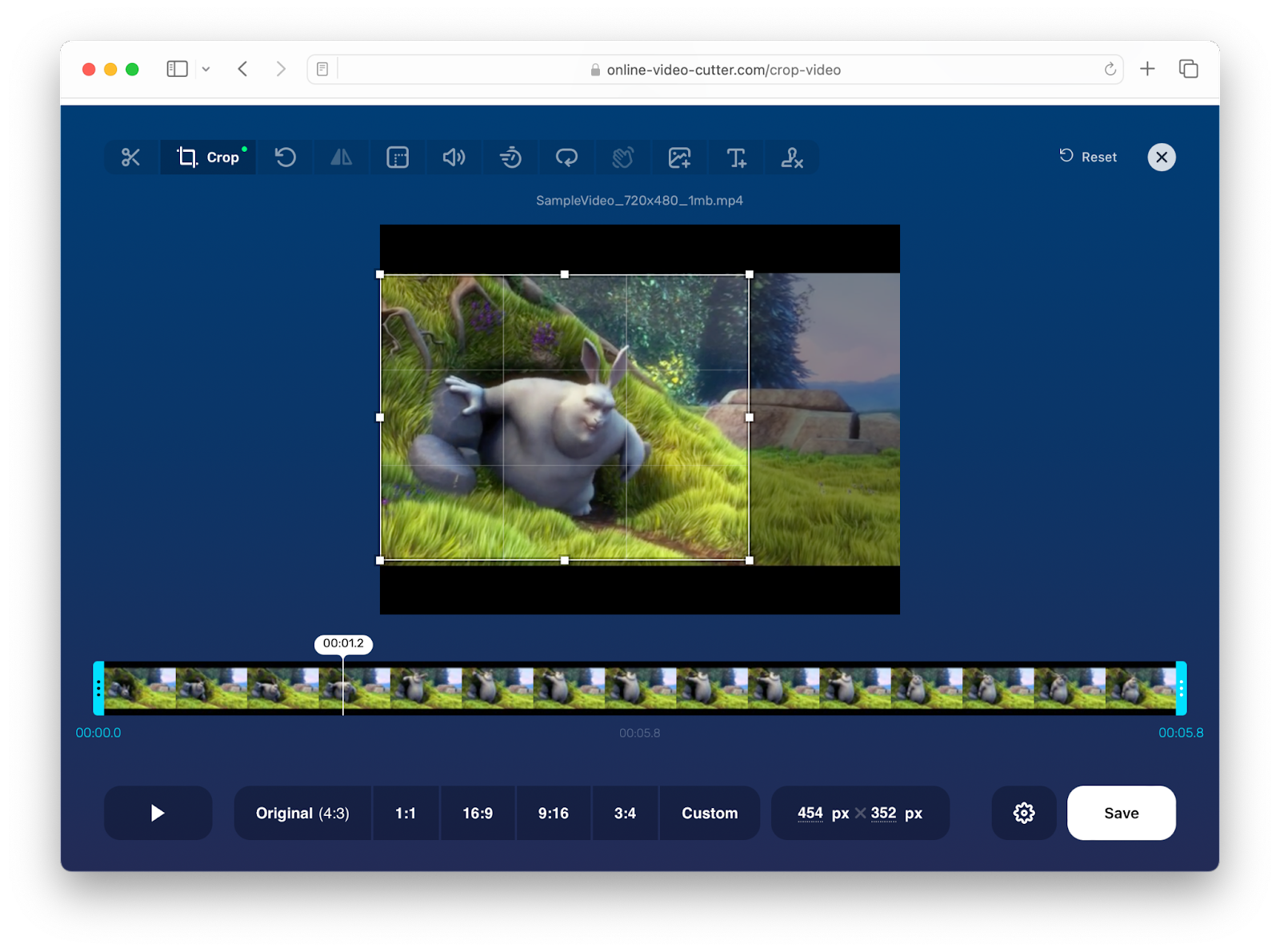Choose Custom aspect ratio
Viewport: 1280px width, 952px height.
click(x=710, y=813)
